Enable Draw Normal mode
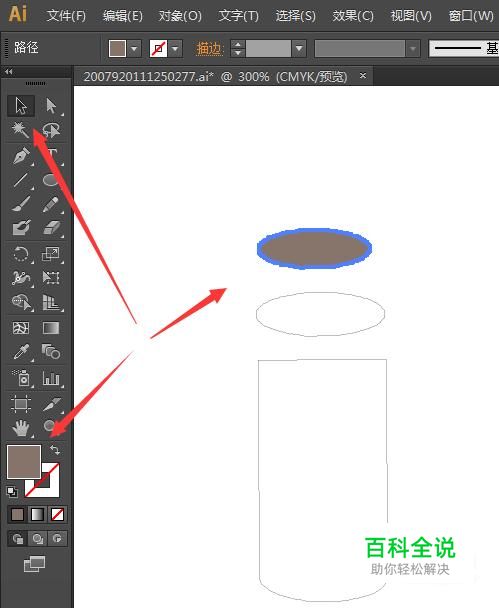Screen dimensions: 499x608 (x=17, y=539)
